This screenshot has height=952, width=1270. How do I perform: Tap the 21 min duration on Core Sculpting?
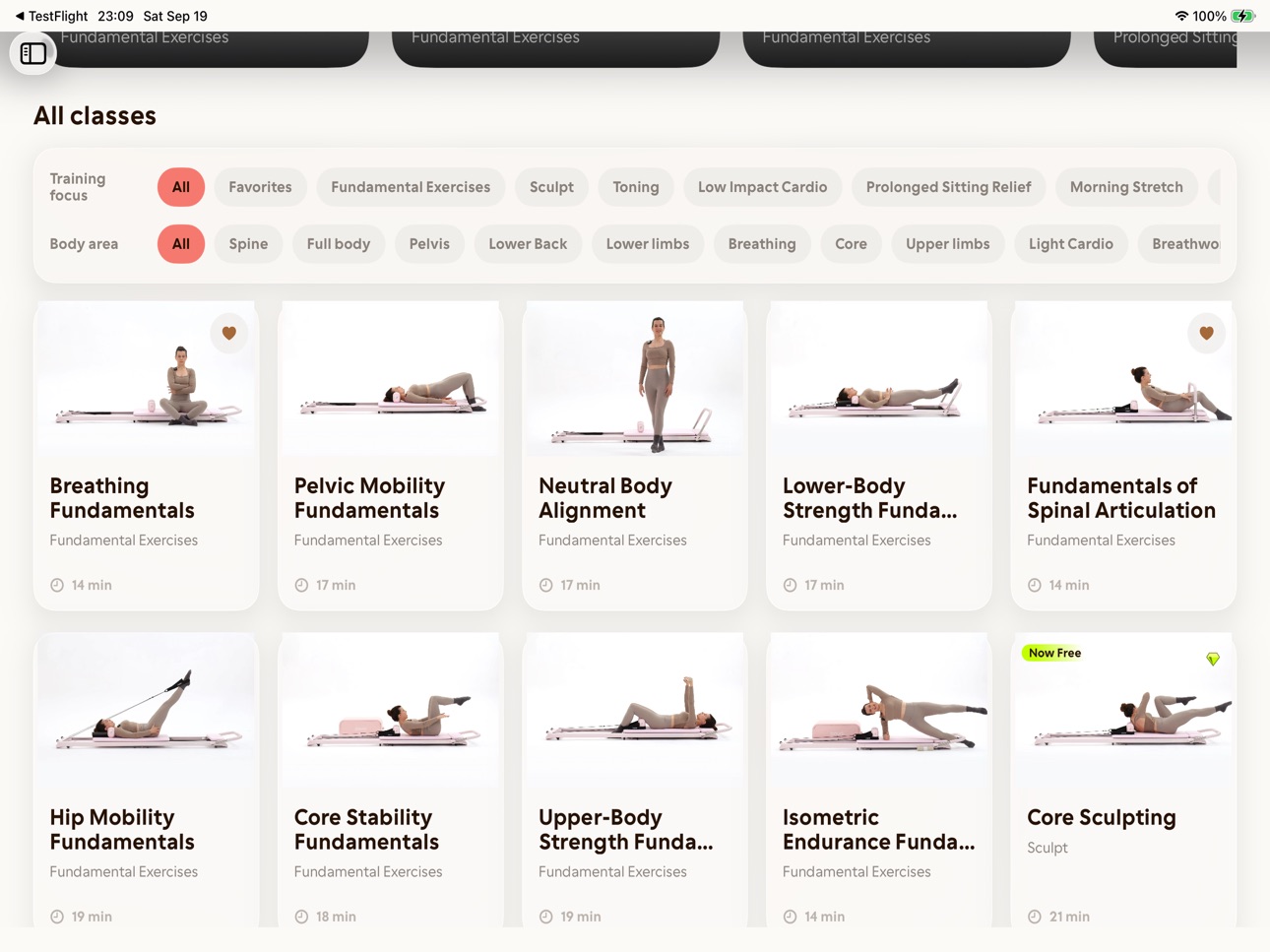coord(1059,917)
